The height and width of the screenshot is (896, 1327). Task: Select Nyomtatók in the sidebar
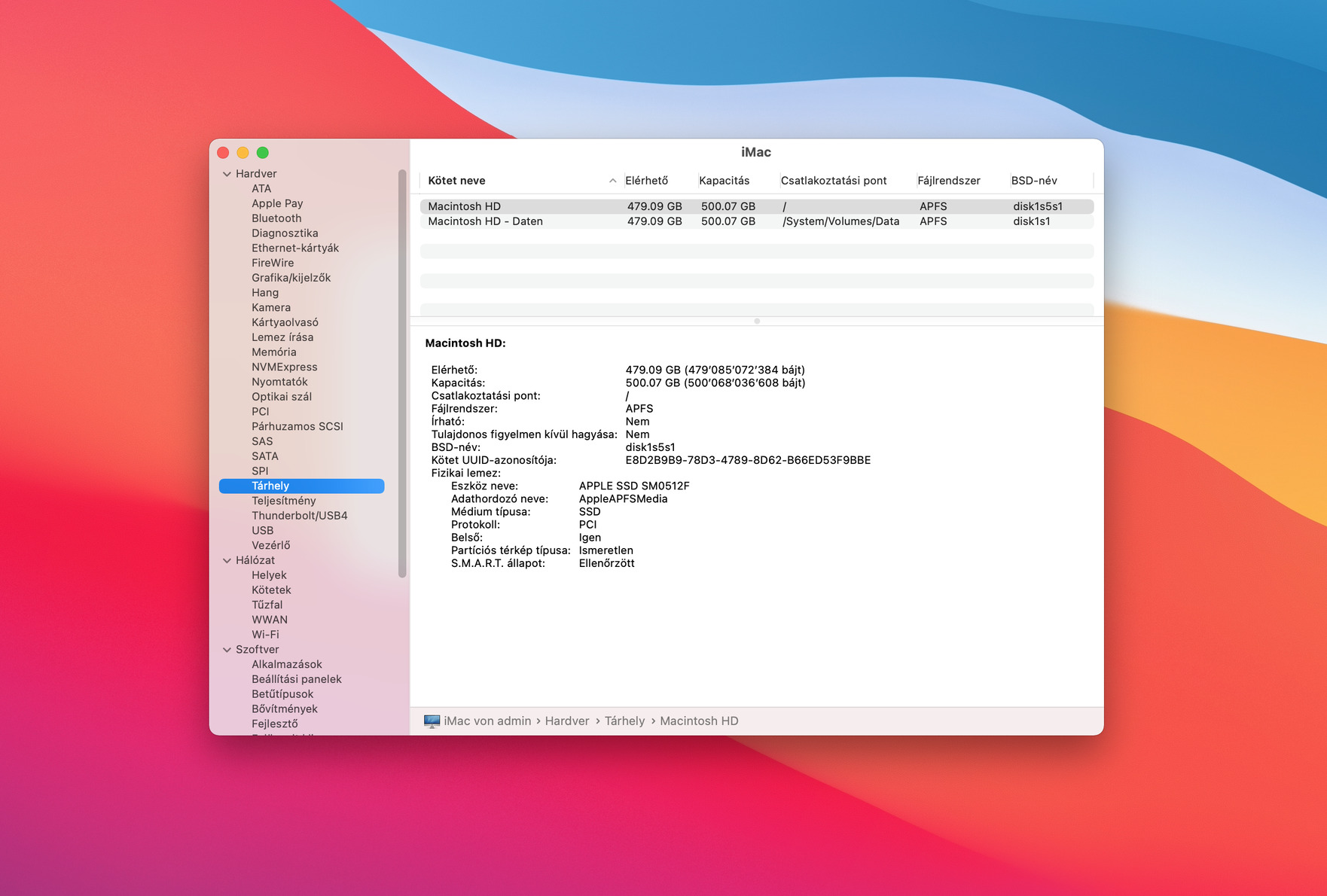[x=279, y=382]
